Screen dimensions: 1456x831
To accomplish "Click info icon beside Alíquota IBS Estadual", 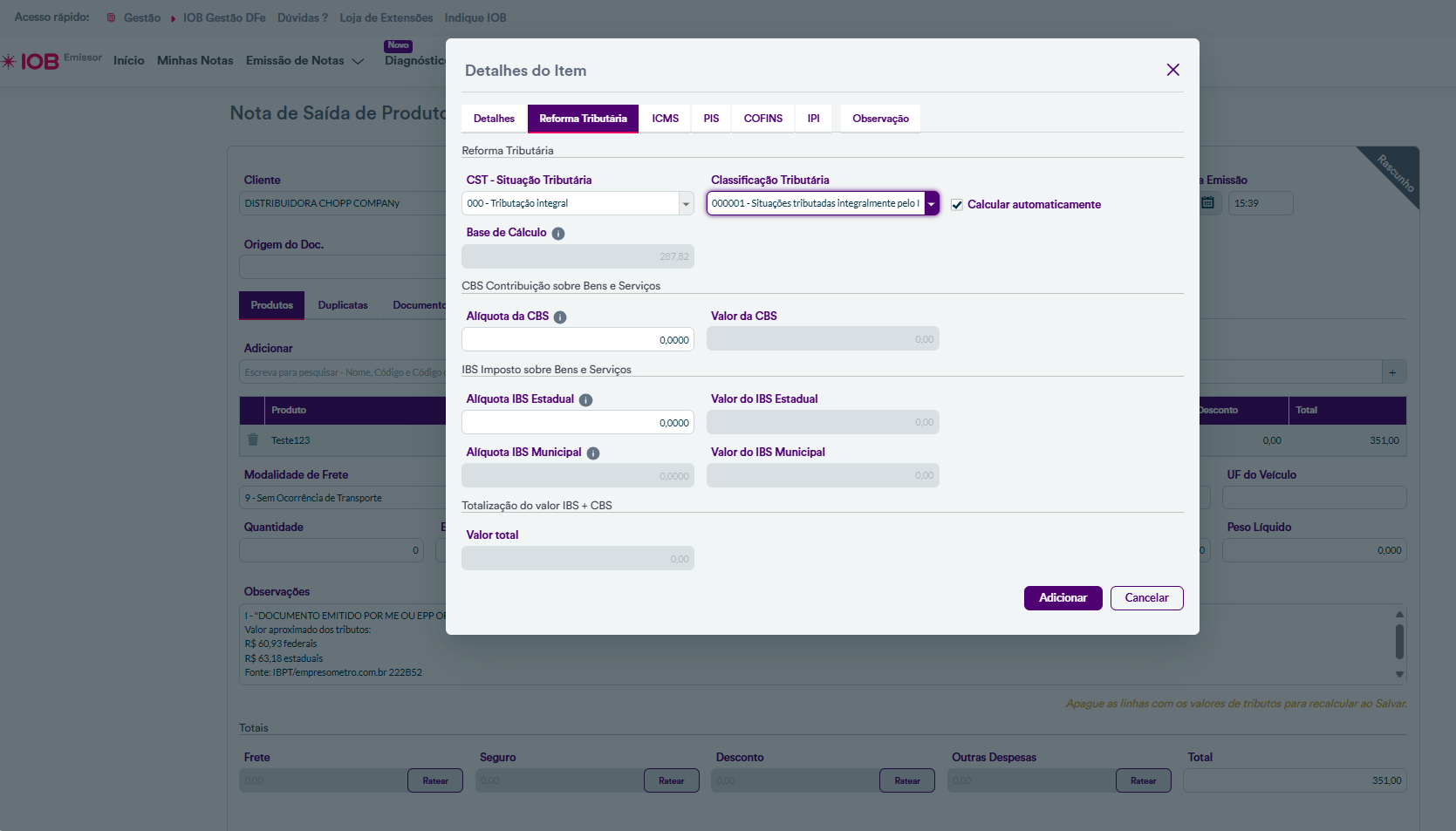I will 585,400.
